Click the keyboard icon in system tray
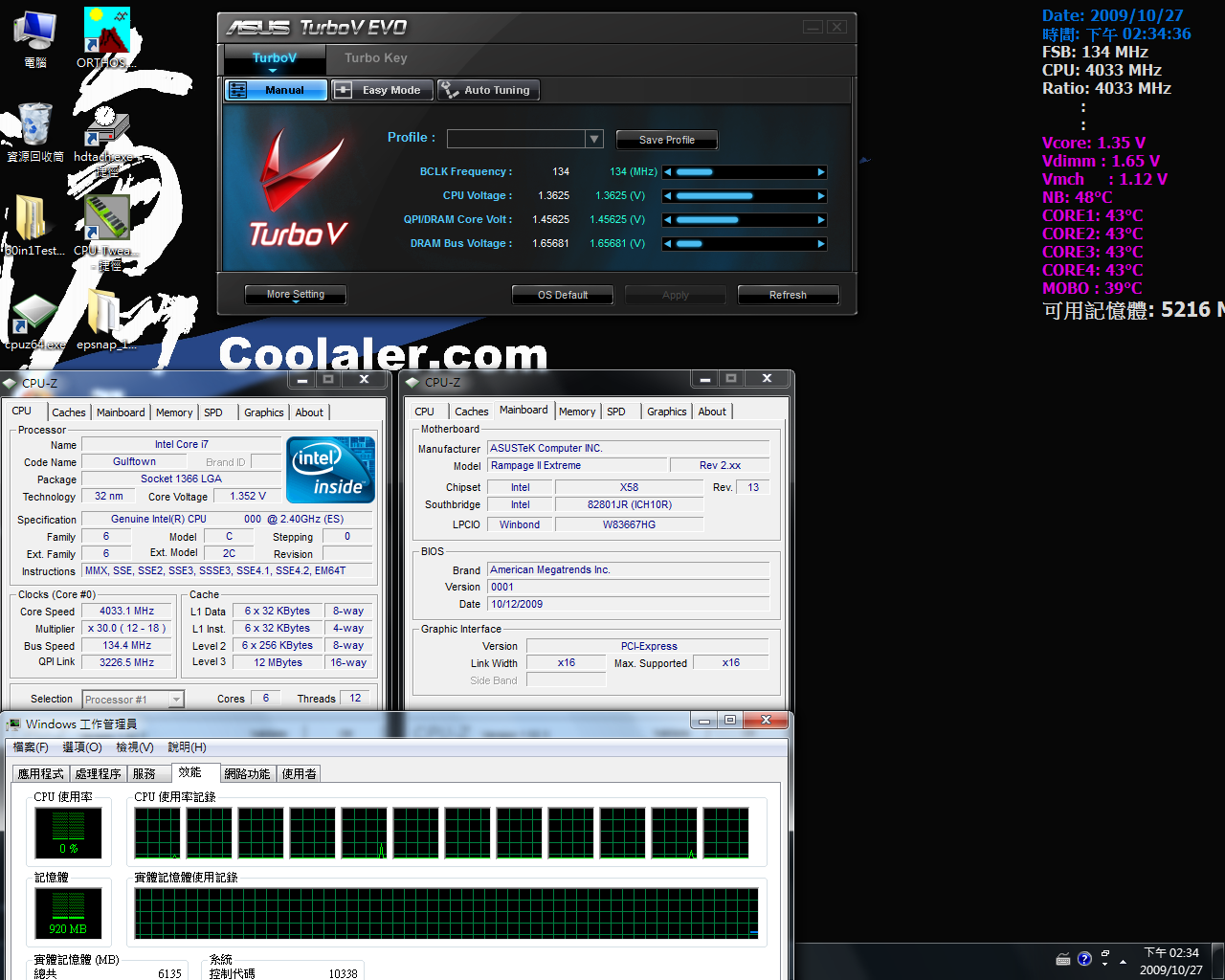The width and height of the screenshot is (1225, 980). (1063, 959)
